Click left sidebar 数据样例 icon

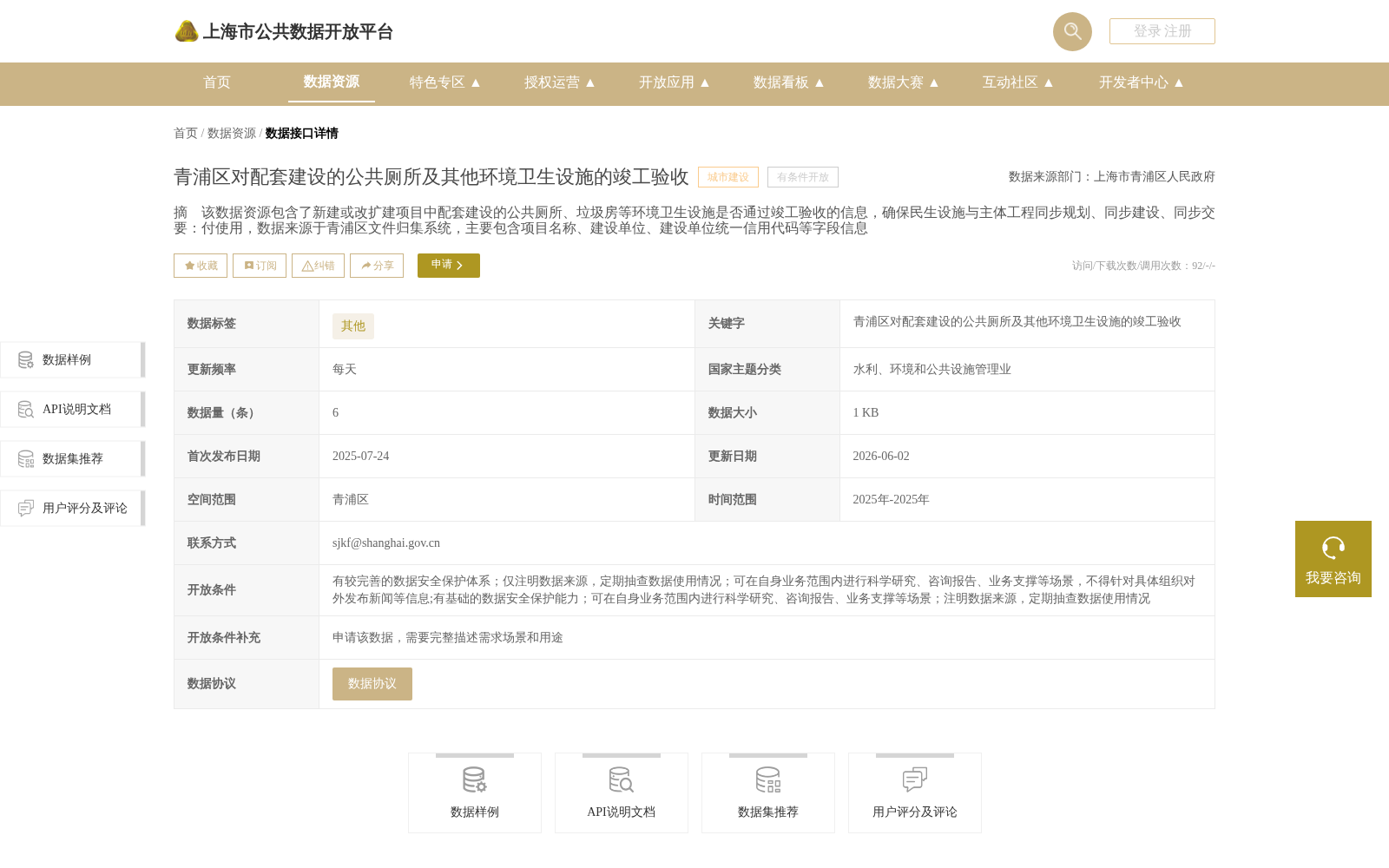(26, 360)
